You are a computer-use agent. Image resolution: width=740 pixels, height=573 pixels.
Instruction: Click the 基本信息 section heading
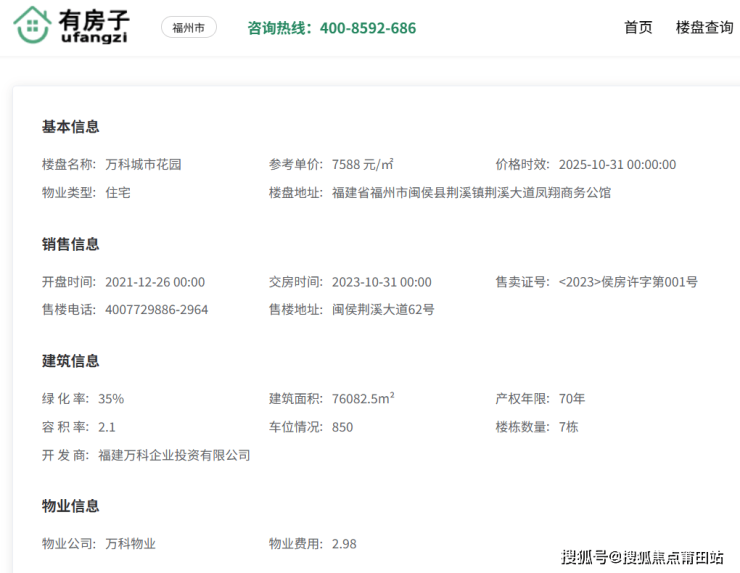tap(70, 127)
